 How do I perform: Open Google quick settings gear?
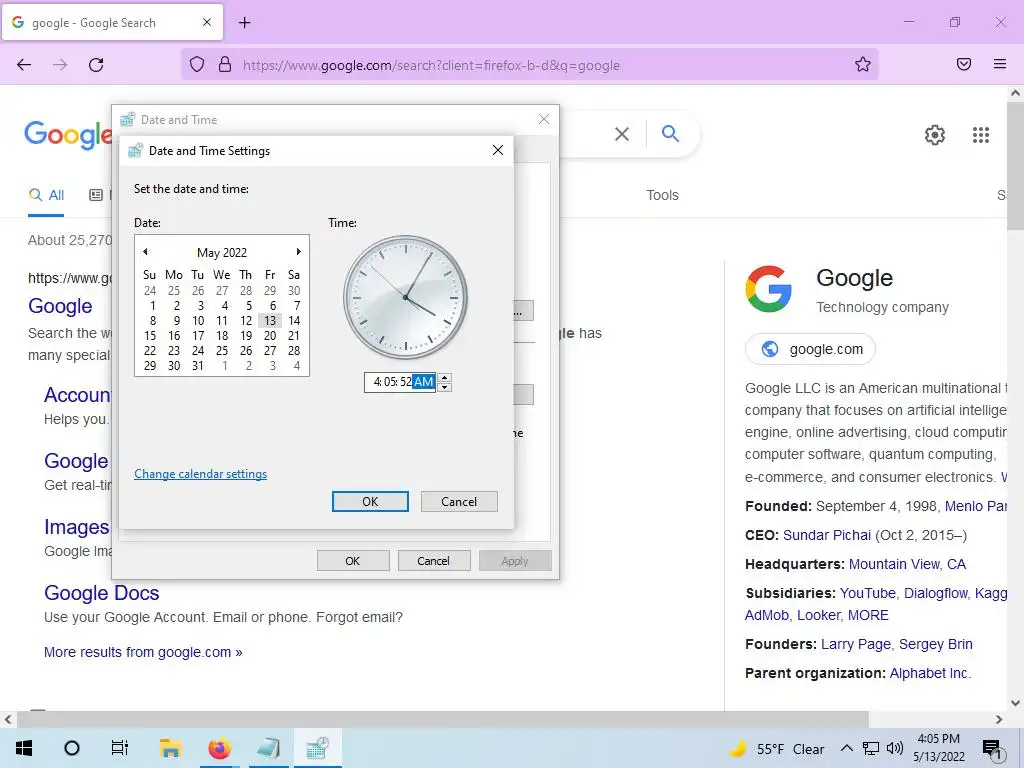[935, 135]
